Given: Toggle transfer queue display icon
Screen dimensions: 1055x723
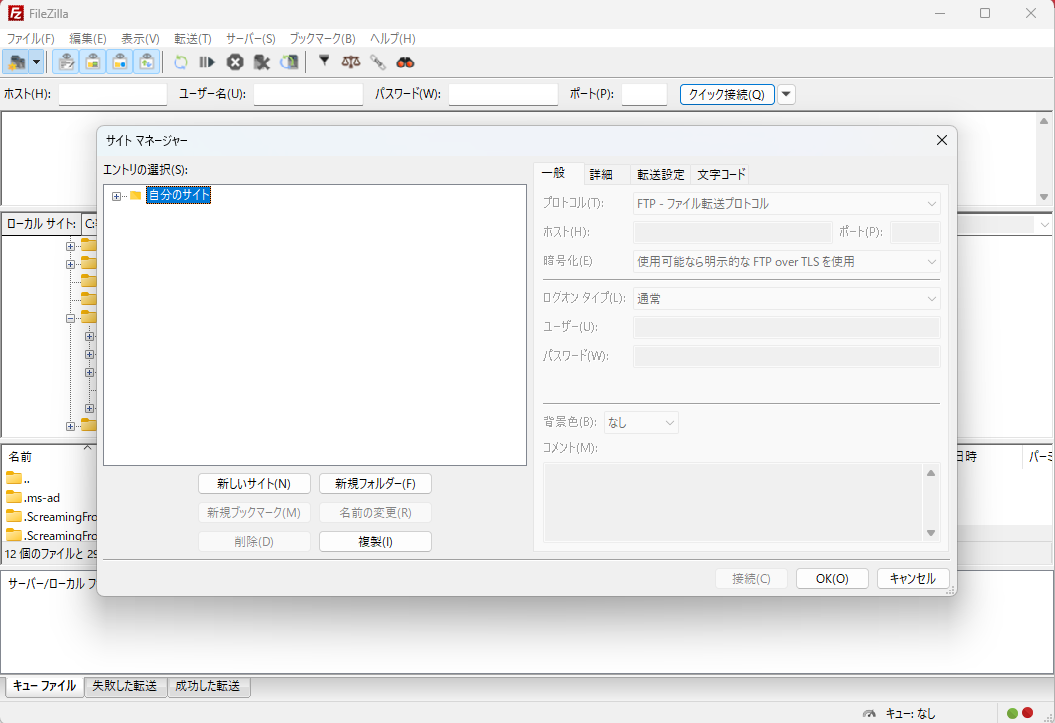Looking at the screenshot, I should tap(147, 63).
